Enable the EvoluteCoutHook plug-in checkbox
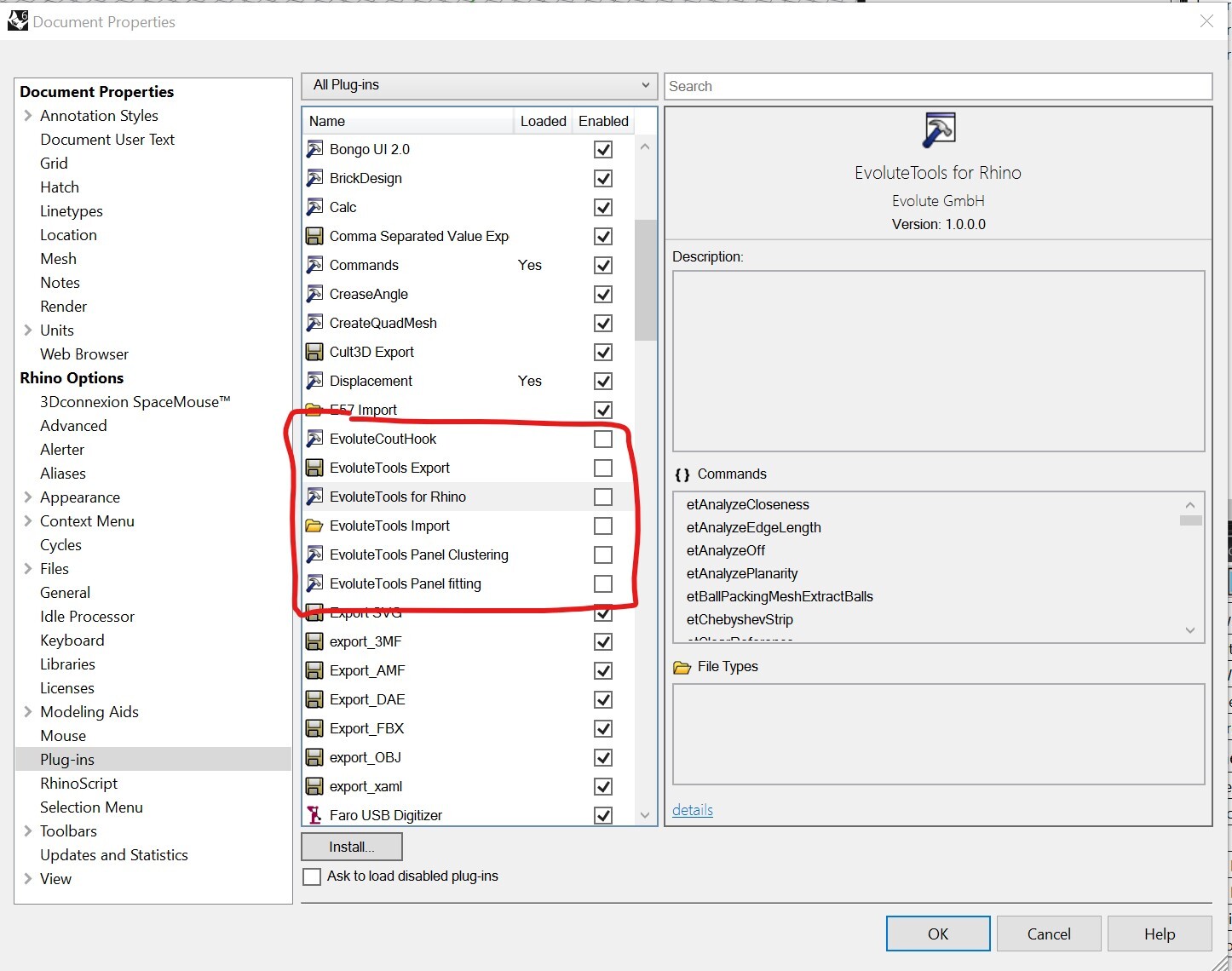The height and width of the screenshot is (971, 1232). tap(603, 439)
